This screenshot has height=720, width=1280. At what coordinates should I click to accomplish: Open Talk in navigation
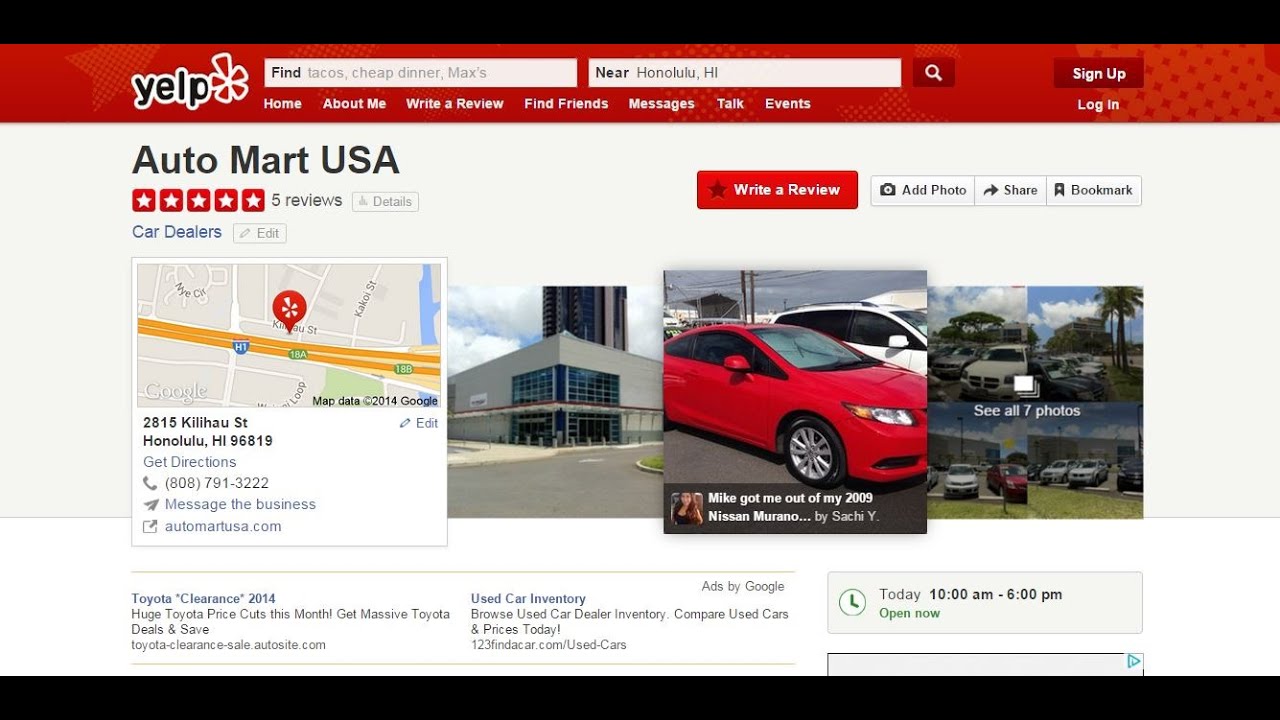[x=730, y=104]
